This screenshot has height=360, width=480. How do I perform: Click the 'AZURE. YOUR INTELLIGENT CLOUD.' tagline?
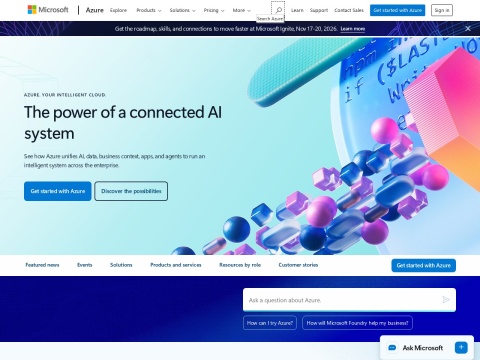click(65, 95)
